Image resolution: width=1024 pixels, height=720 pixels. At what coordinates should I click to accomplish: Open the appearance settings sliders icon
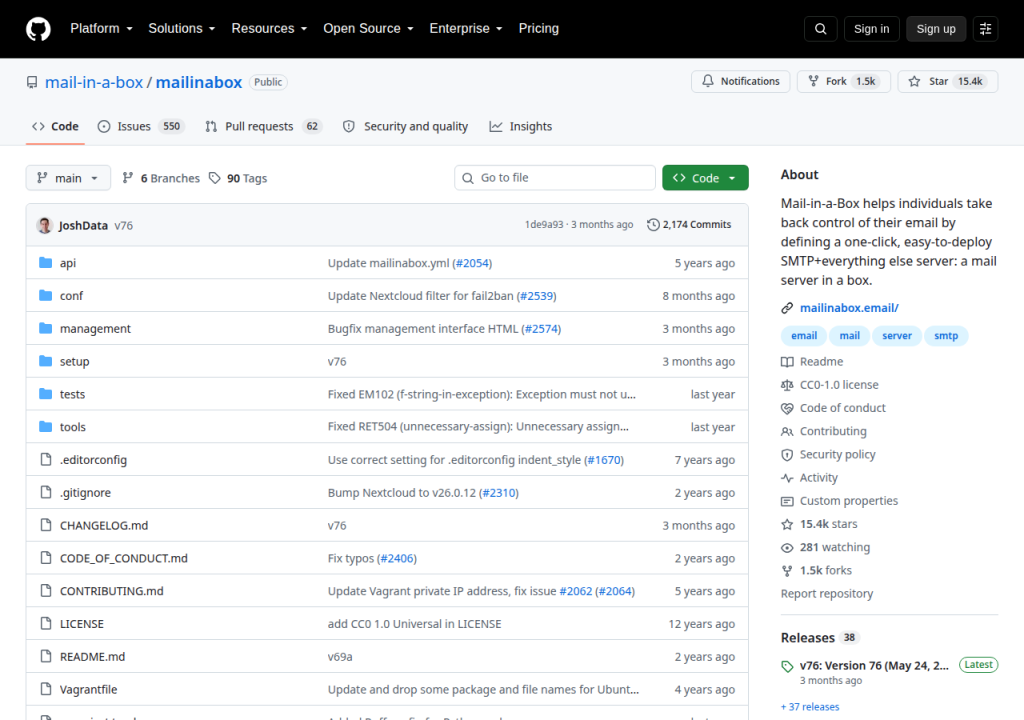[985, 29]
